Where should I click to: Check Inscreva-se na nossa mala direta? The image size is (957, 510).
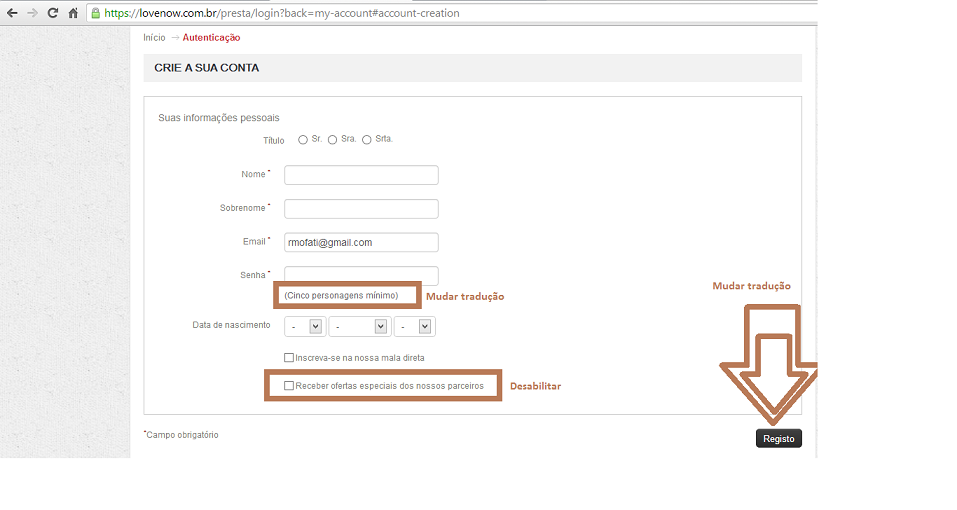(x=289, y=358)
